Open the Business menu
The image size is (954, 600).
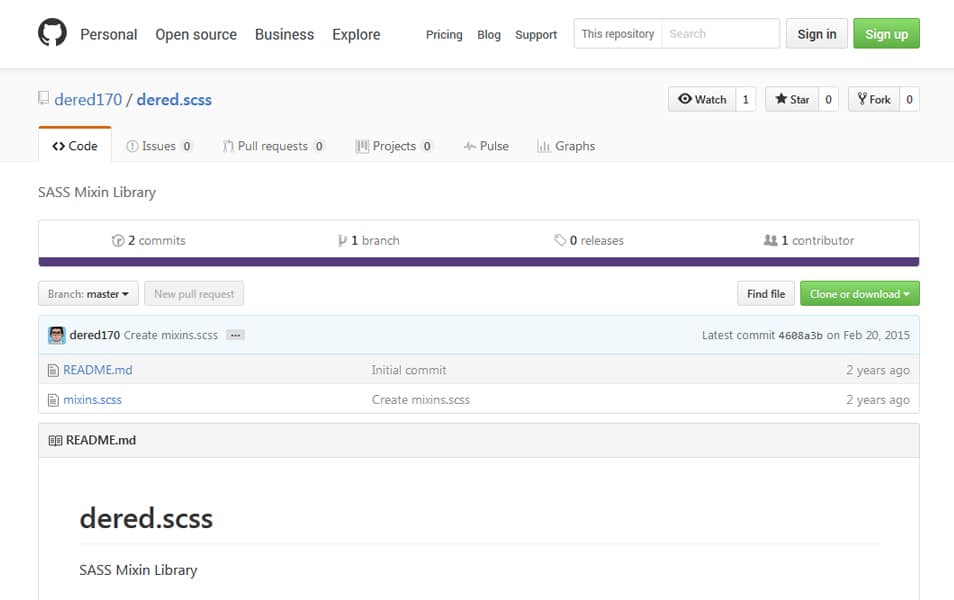coord(284,35)
